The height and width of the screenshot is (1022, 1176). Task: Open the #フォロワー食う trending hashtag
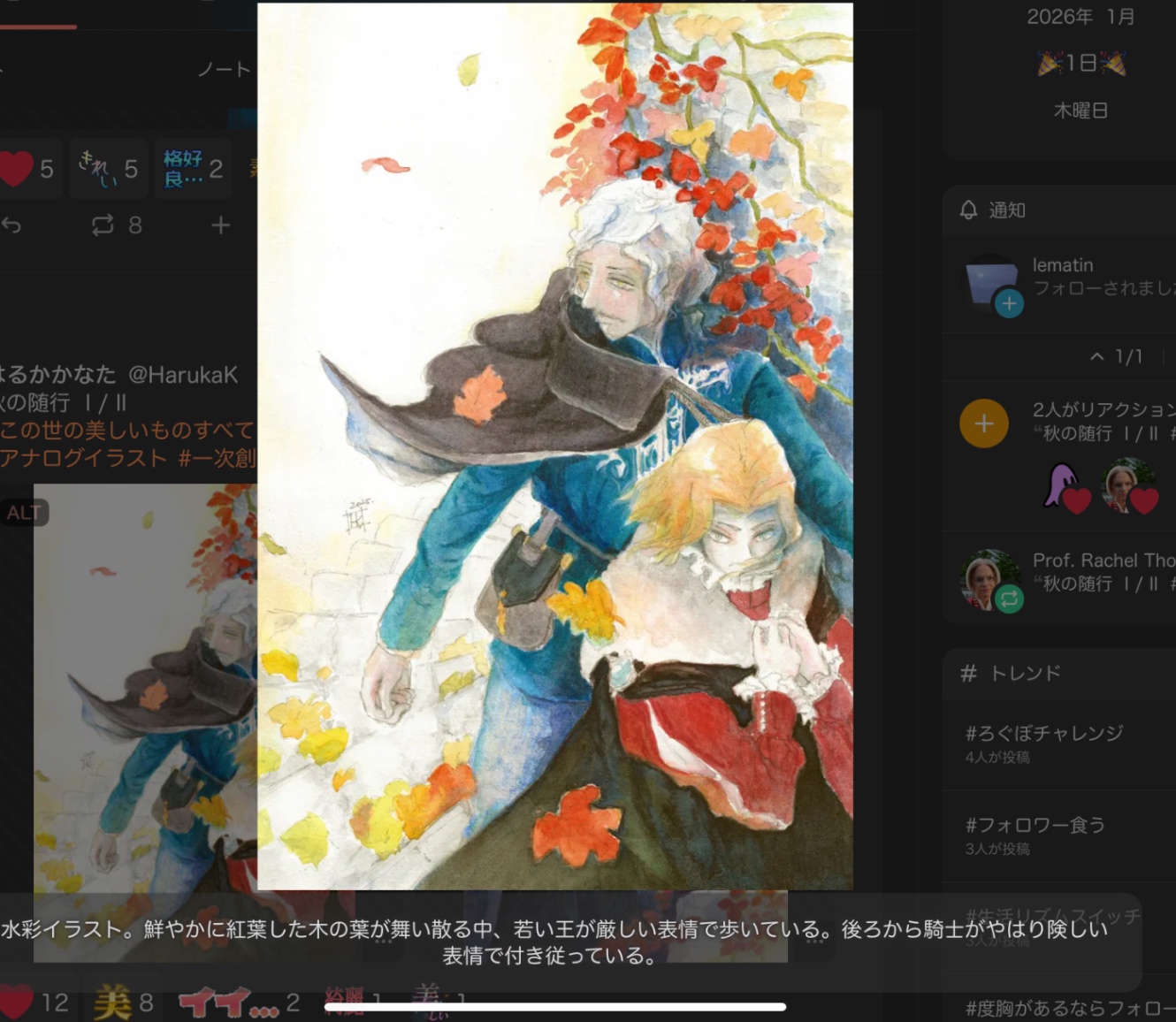point(1035,825)
